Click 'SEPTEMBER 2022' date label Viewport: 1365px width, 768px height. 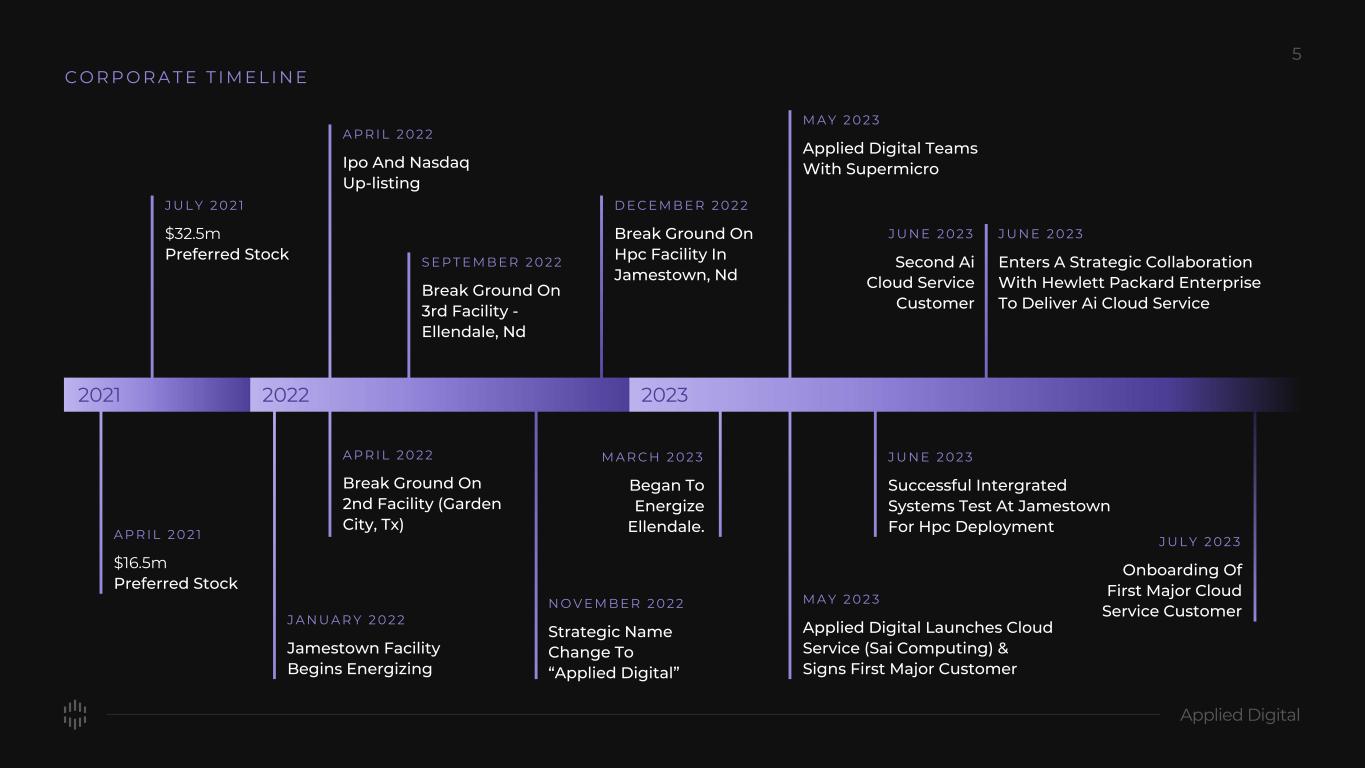[492, 262]
